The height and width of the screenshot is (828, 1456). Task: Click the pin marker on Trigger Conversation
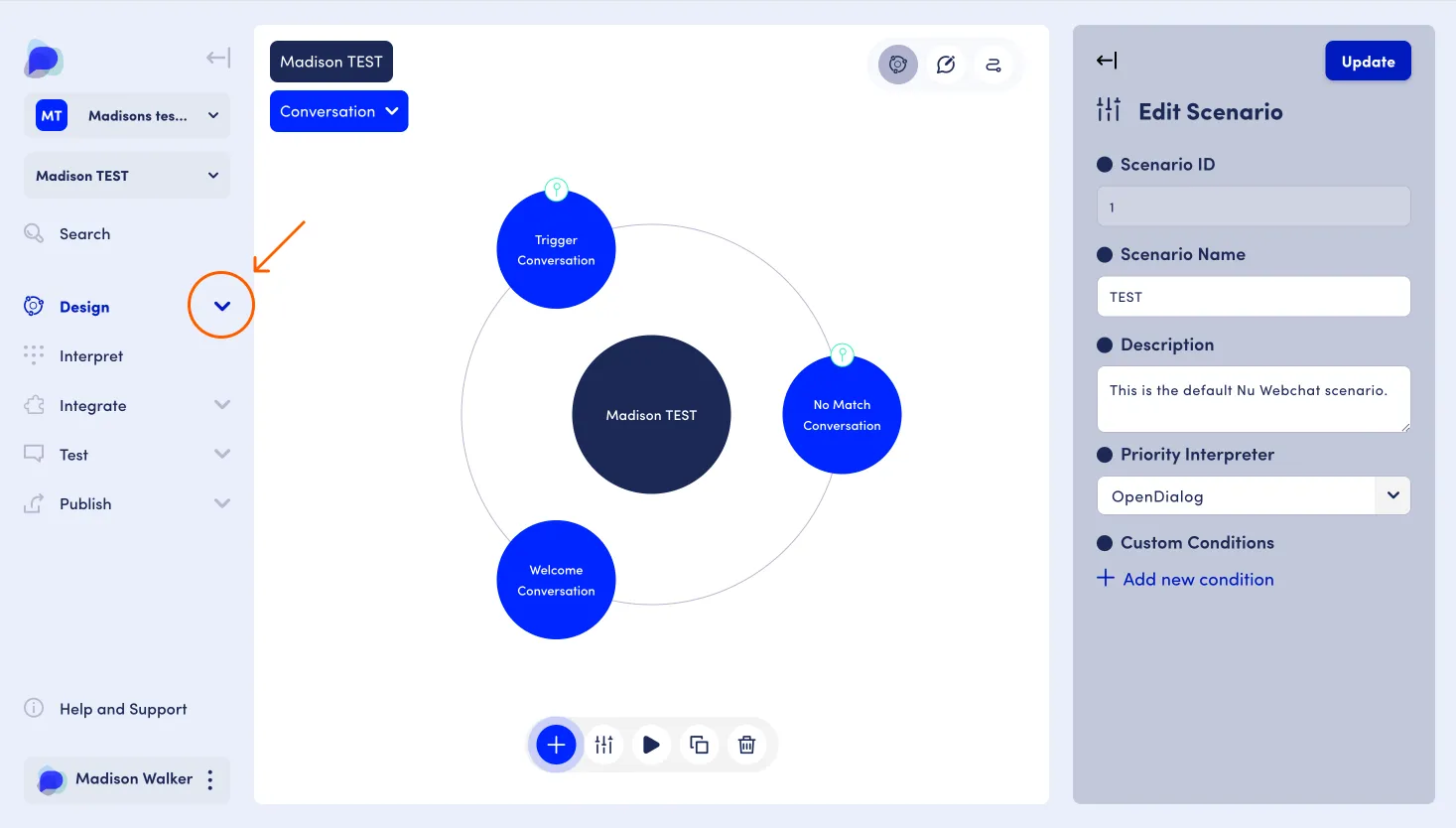(557, 189)
